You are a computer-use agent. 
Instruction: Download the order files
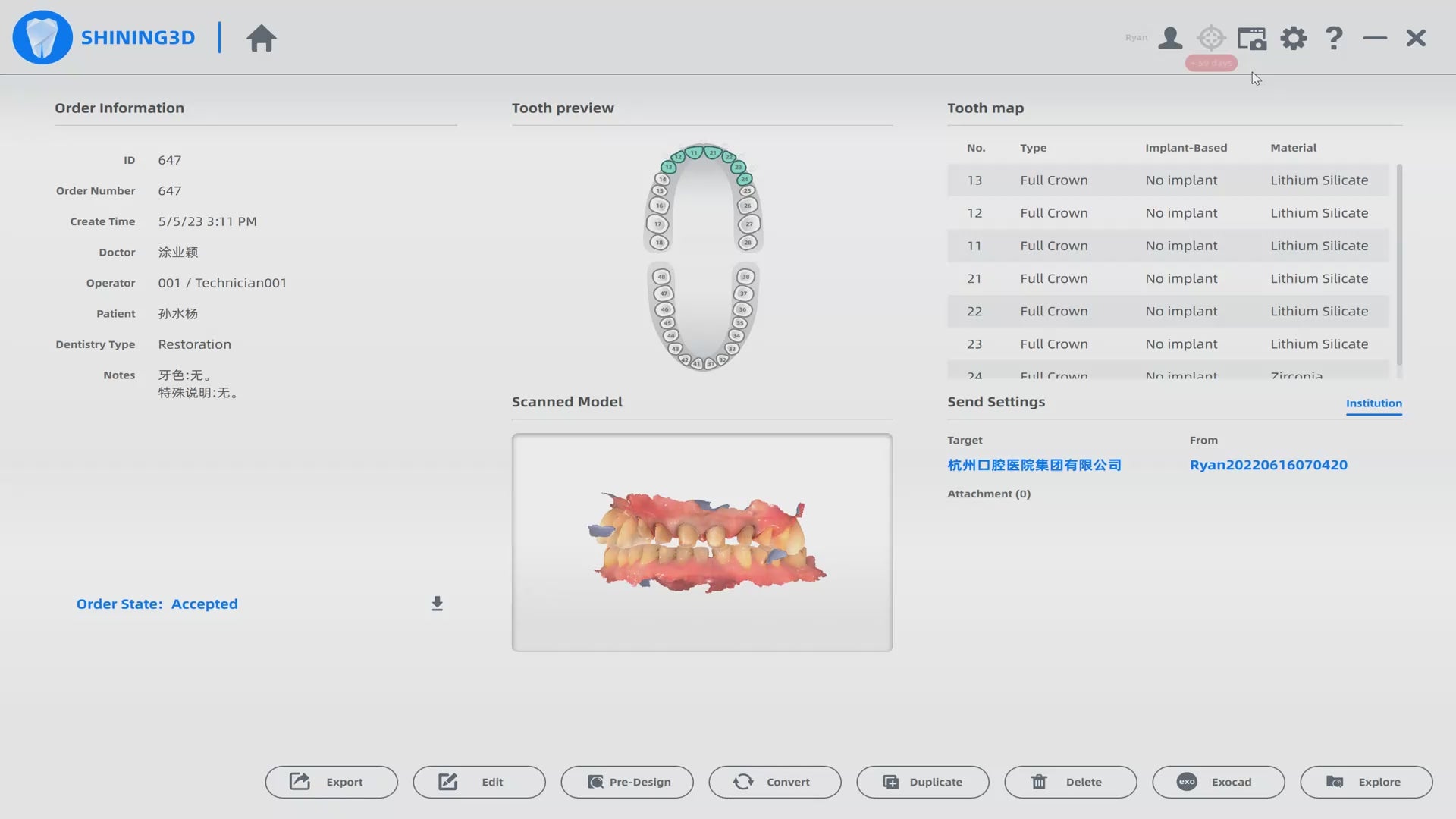[x=437, y=603]
